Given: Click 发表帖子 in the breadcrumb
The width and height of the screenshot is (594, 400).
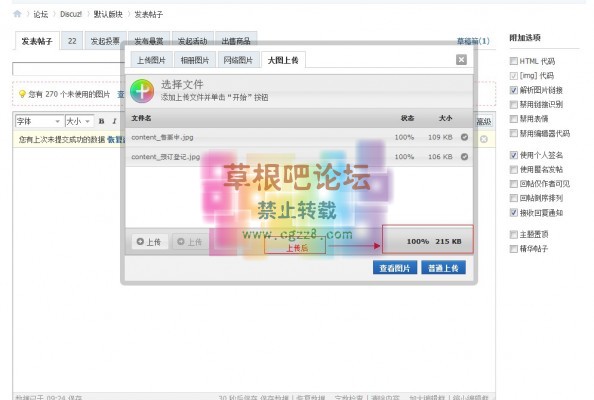Looking at the screenshot, I should tap(148, 14).
